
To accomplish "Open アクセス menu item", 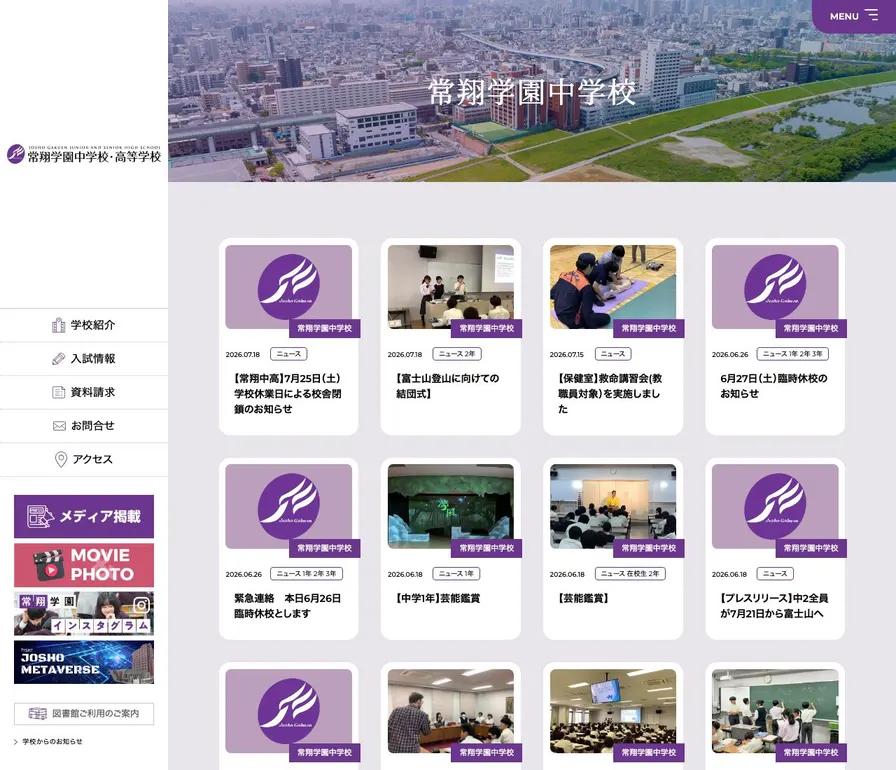I will [x=84, y=460].
